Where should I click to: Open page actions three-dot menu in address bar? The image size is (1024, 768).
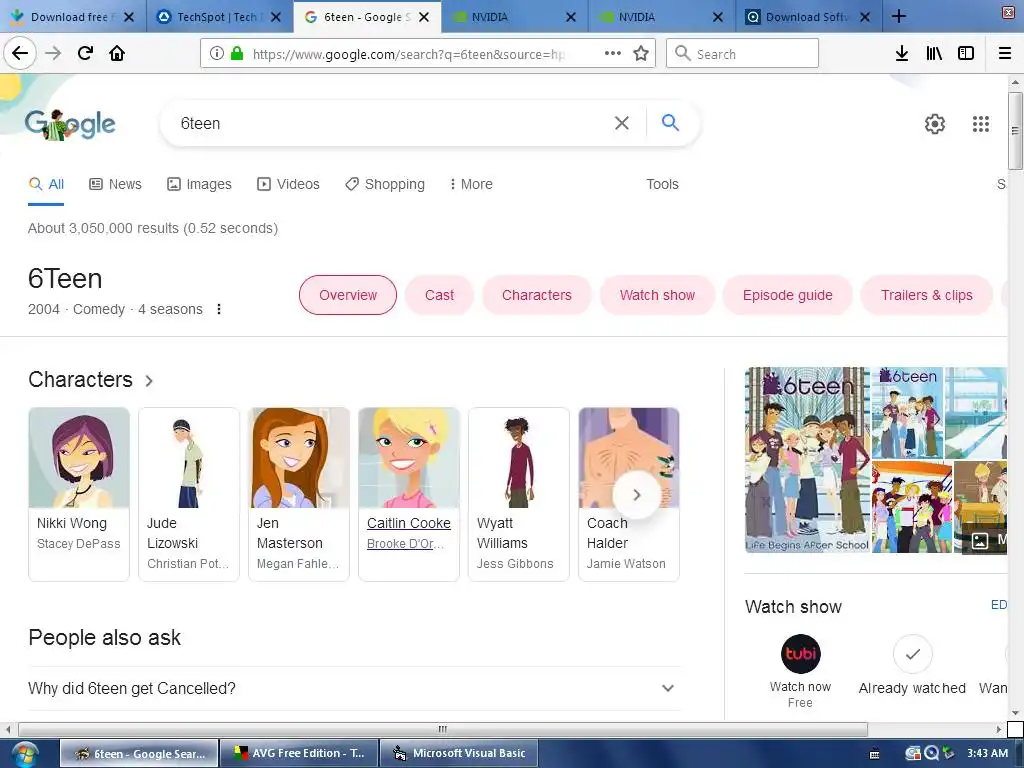[613, 54]
